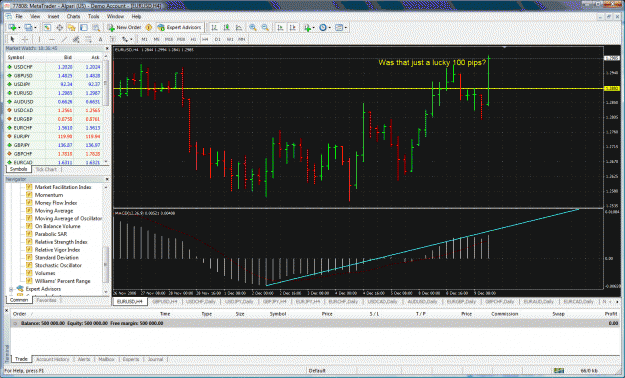Switch to Favorites tab in Navigator
625x378 pixels.
pyautogui.click(x=47, y=300)
